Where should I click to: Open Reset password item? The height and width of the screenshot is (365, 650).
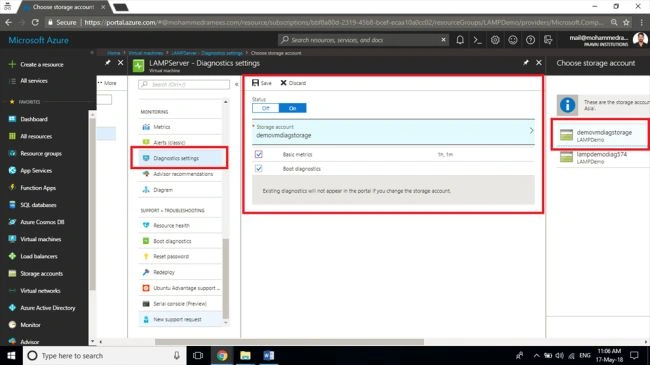[180, 256]
